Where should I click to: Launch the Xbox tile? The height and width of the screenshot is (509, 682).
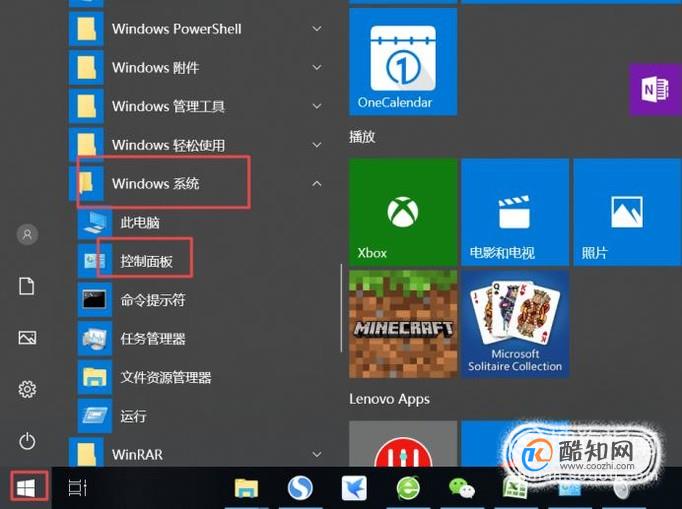[x=403, y=212]
